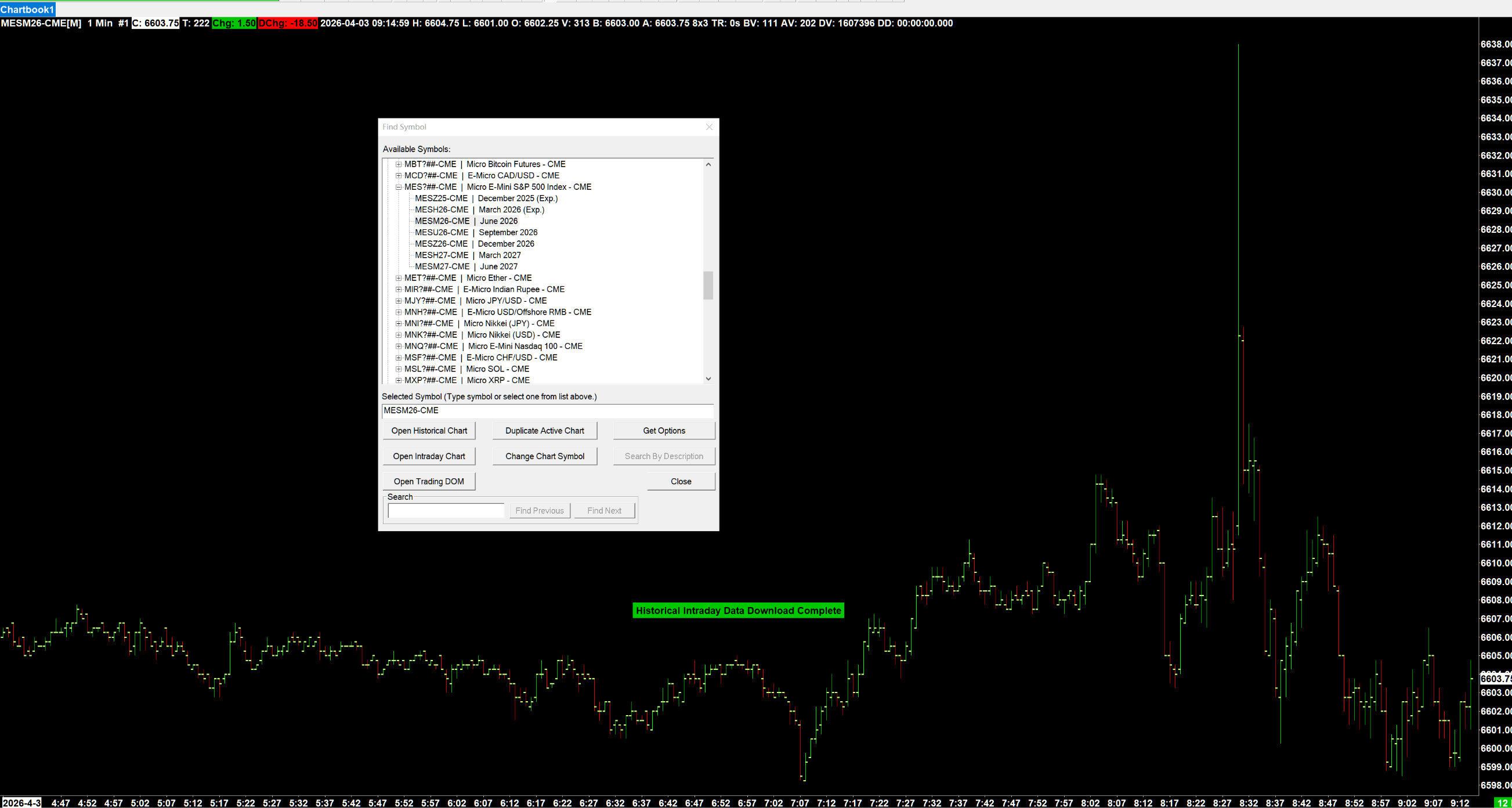The height and width of the screenshot is (808, 1512).
Task: Select MESZ26-CME December 2026 contract
Action: tap(474, 244)
